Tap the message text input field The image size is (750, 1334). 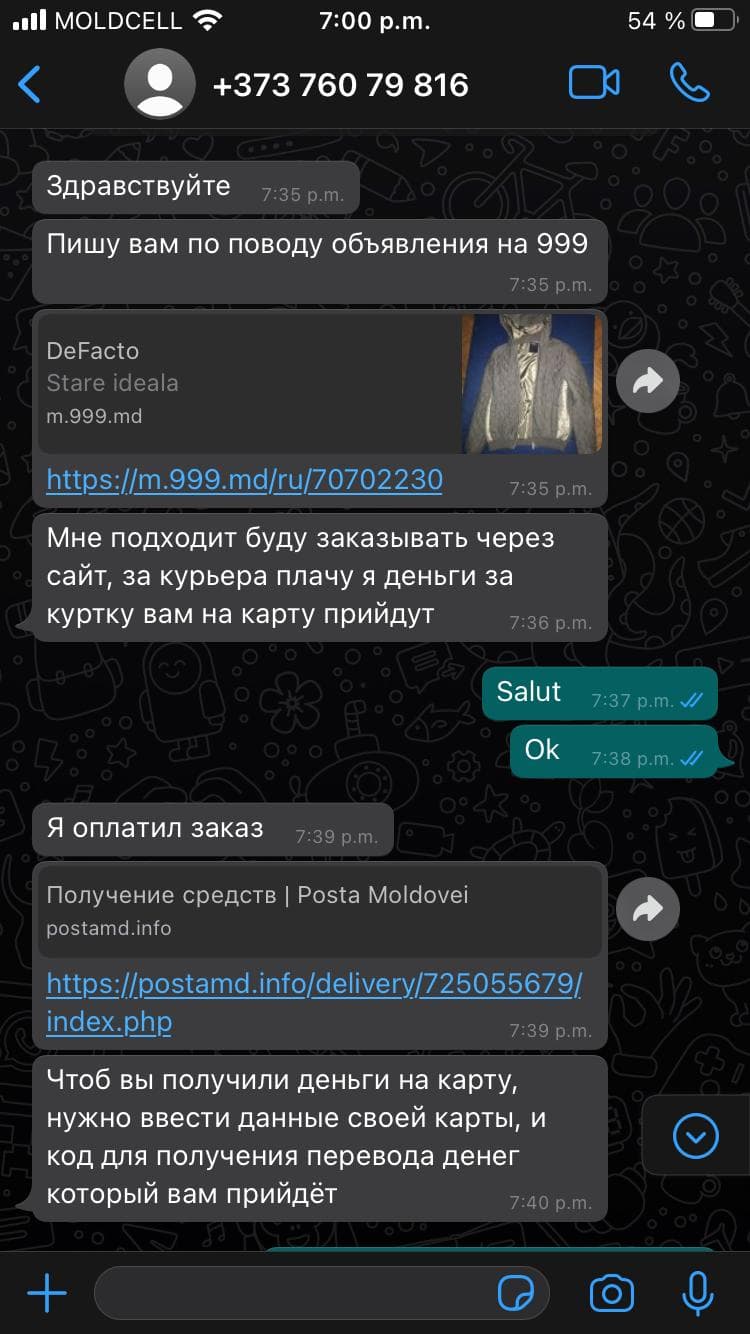click(x=322, y=1294)
